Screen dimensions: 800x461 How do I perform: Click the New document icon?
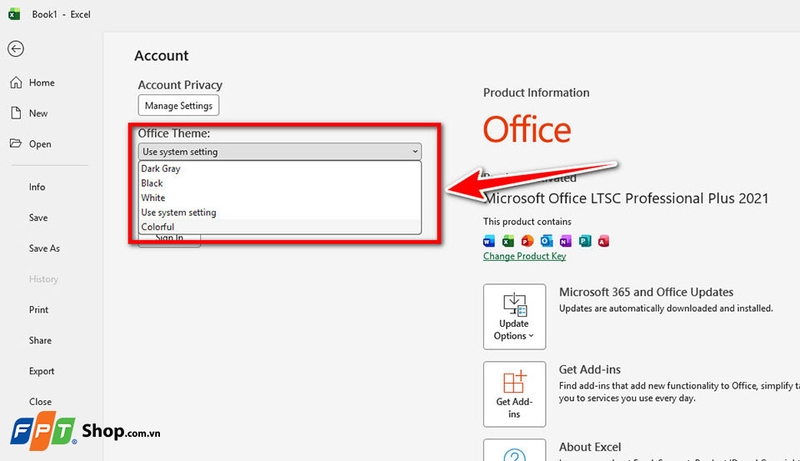tap(16, 113)
